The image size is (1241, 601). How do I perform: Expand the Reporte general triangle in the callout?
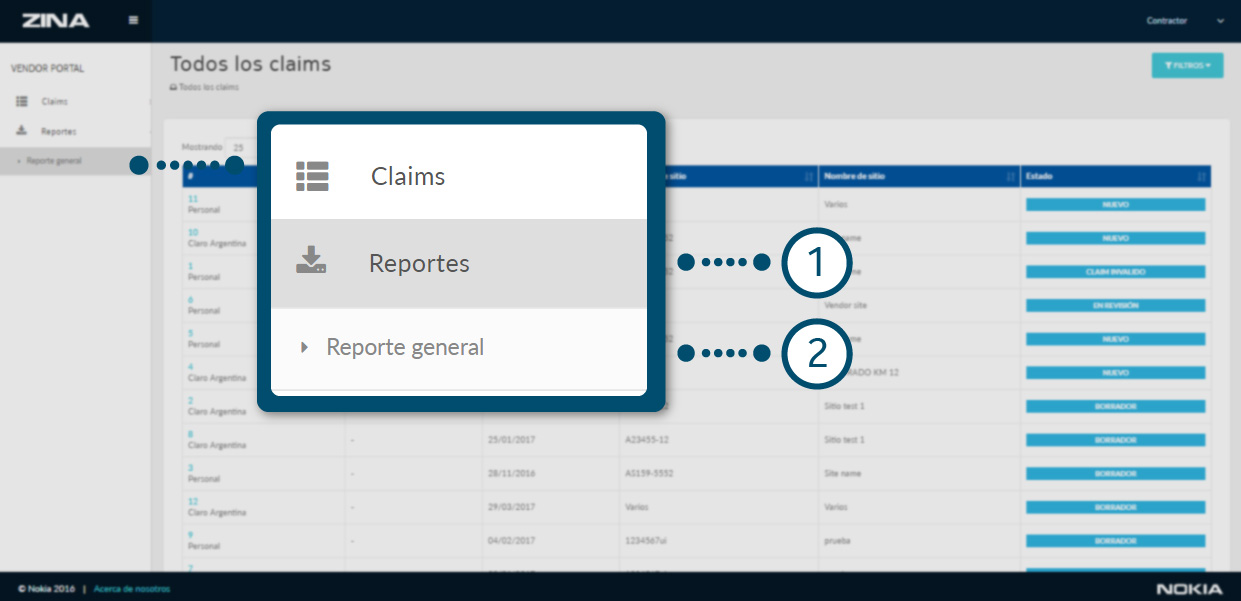point(305,348)
